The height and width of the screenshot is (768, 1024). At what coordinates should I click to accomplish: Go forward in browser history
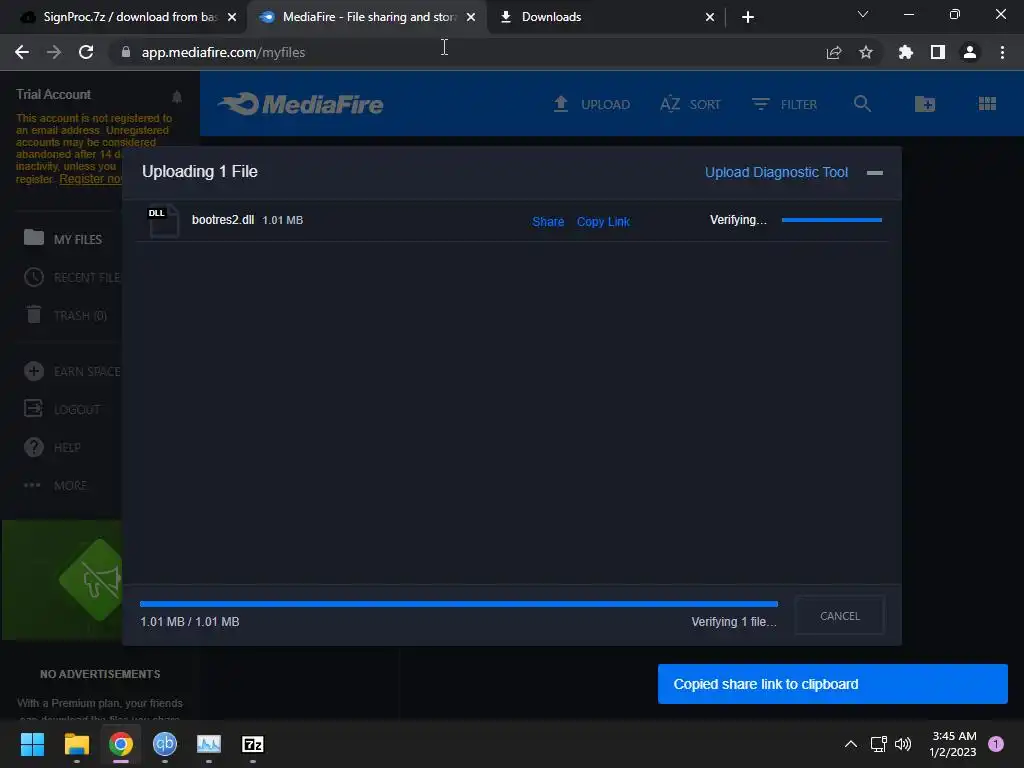coord(54,52)
